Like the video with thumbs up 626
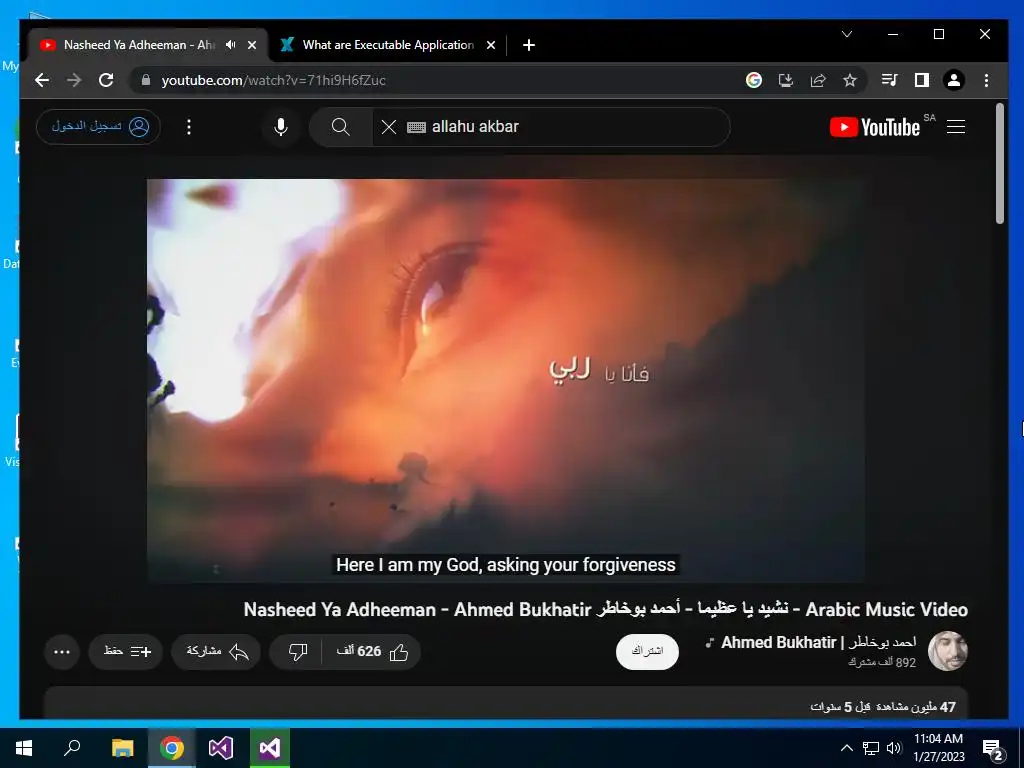 tap(372, 651)
